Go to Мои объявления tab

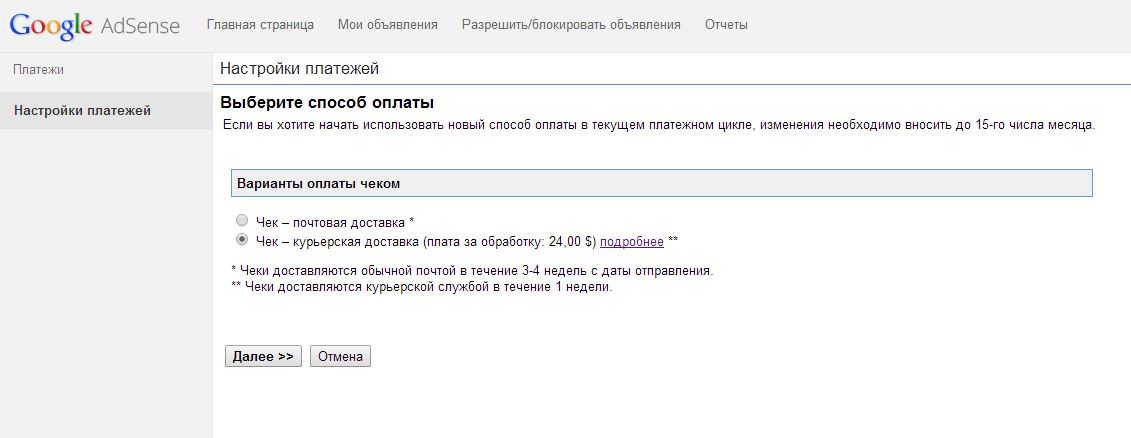point(387,25)
